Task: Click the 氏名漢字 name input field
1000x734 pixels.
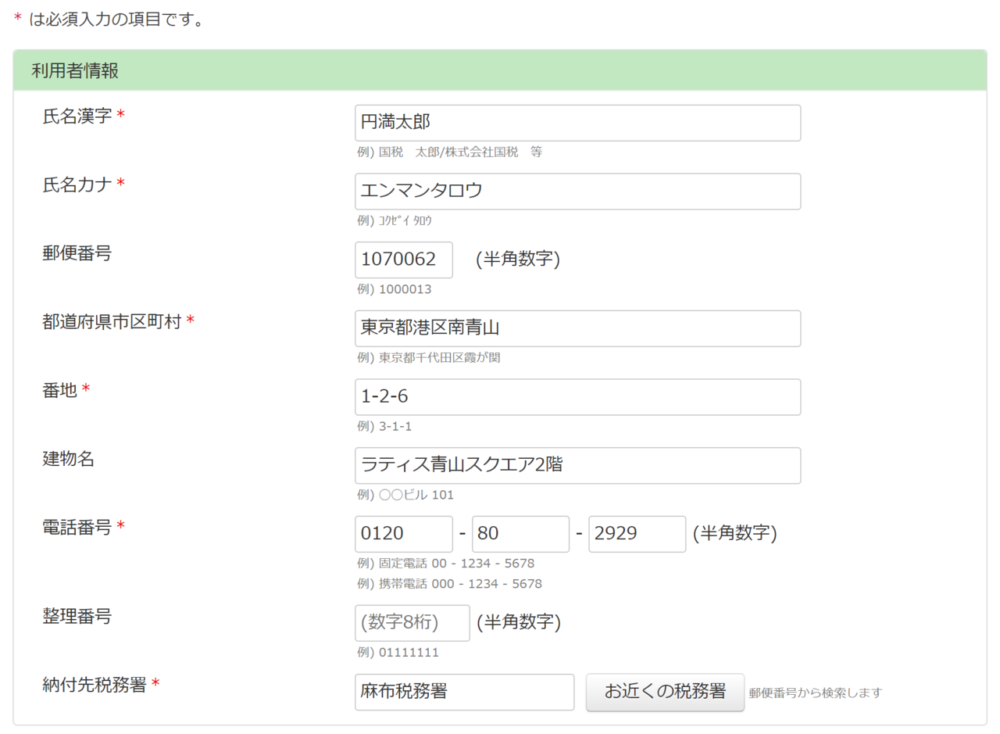Action: click(x=577, y=123)
